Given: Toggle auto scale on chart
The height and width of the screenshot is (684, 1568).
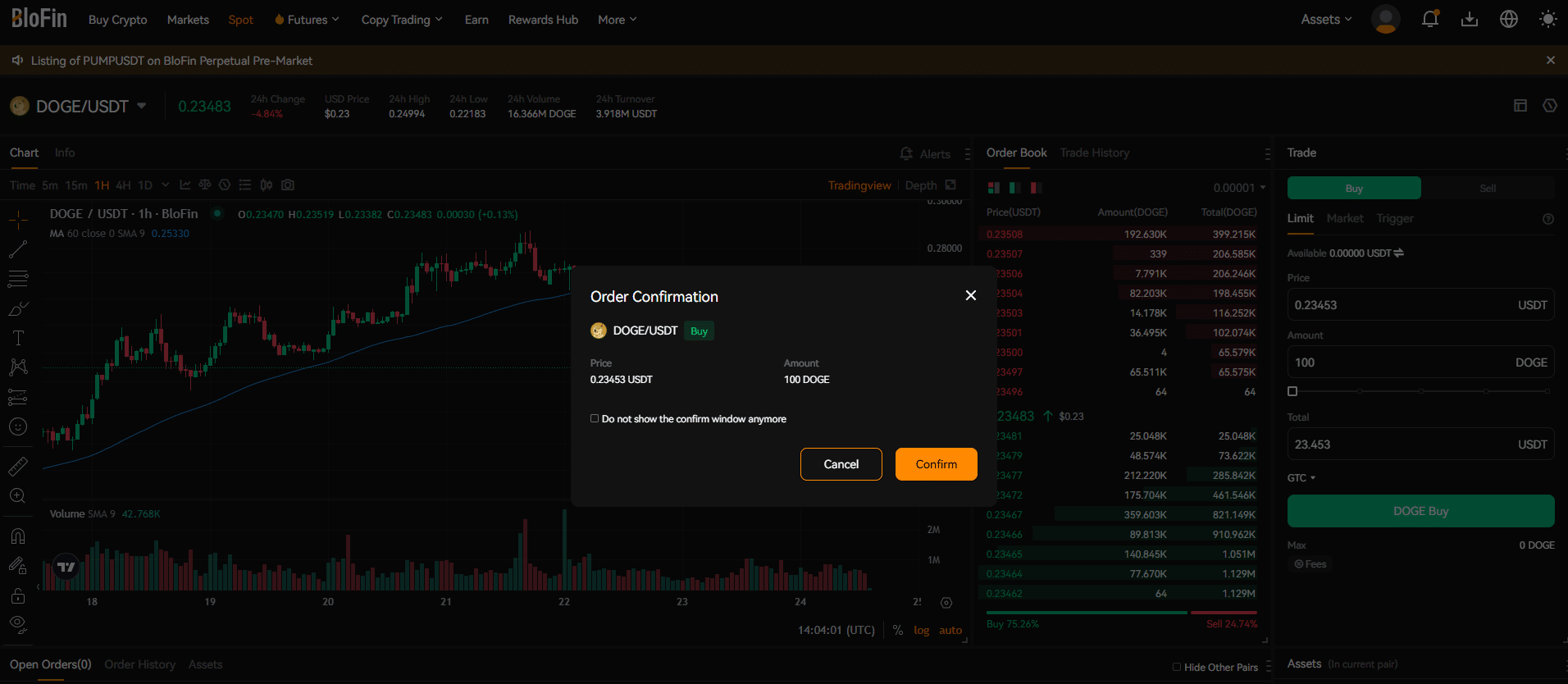Looking at the screenshot, I should (x=950, y=631).
